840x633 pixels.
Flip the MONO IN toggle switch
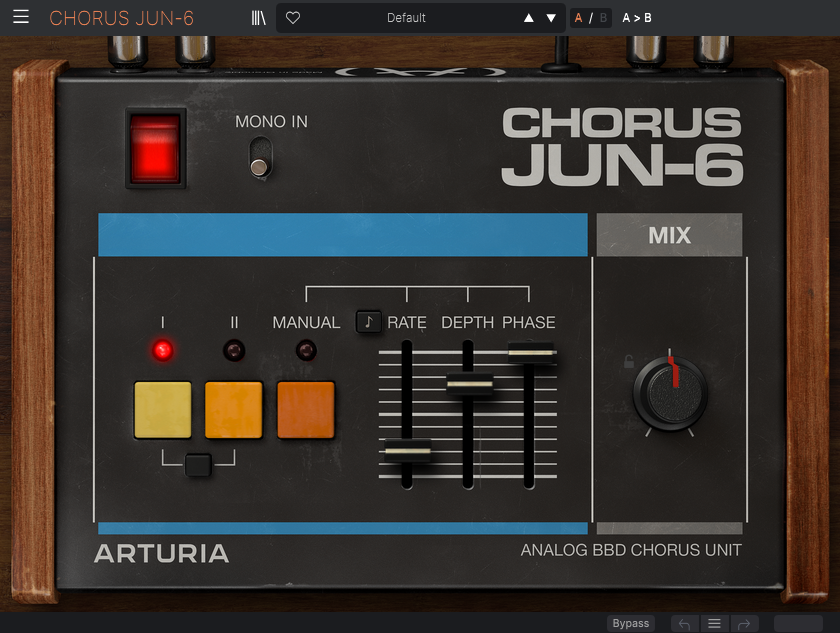261,157
